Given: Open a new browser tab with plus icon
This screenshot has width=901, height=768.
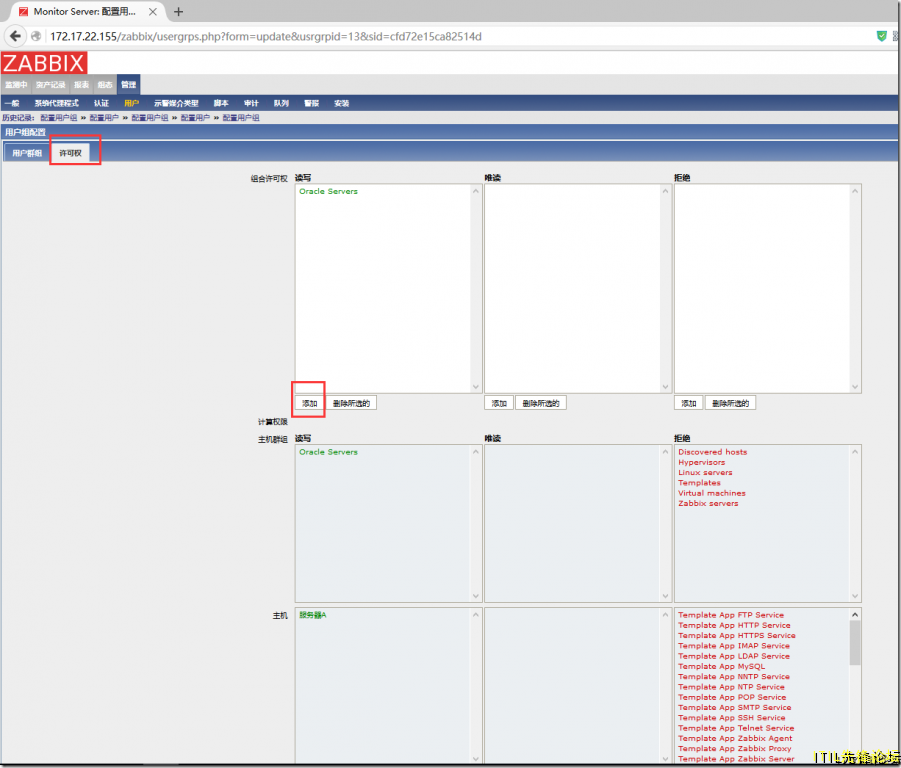Looking at the screenshot, I should point(178,11).
